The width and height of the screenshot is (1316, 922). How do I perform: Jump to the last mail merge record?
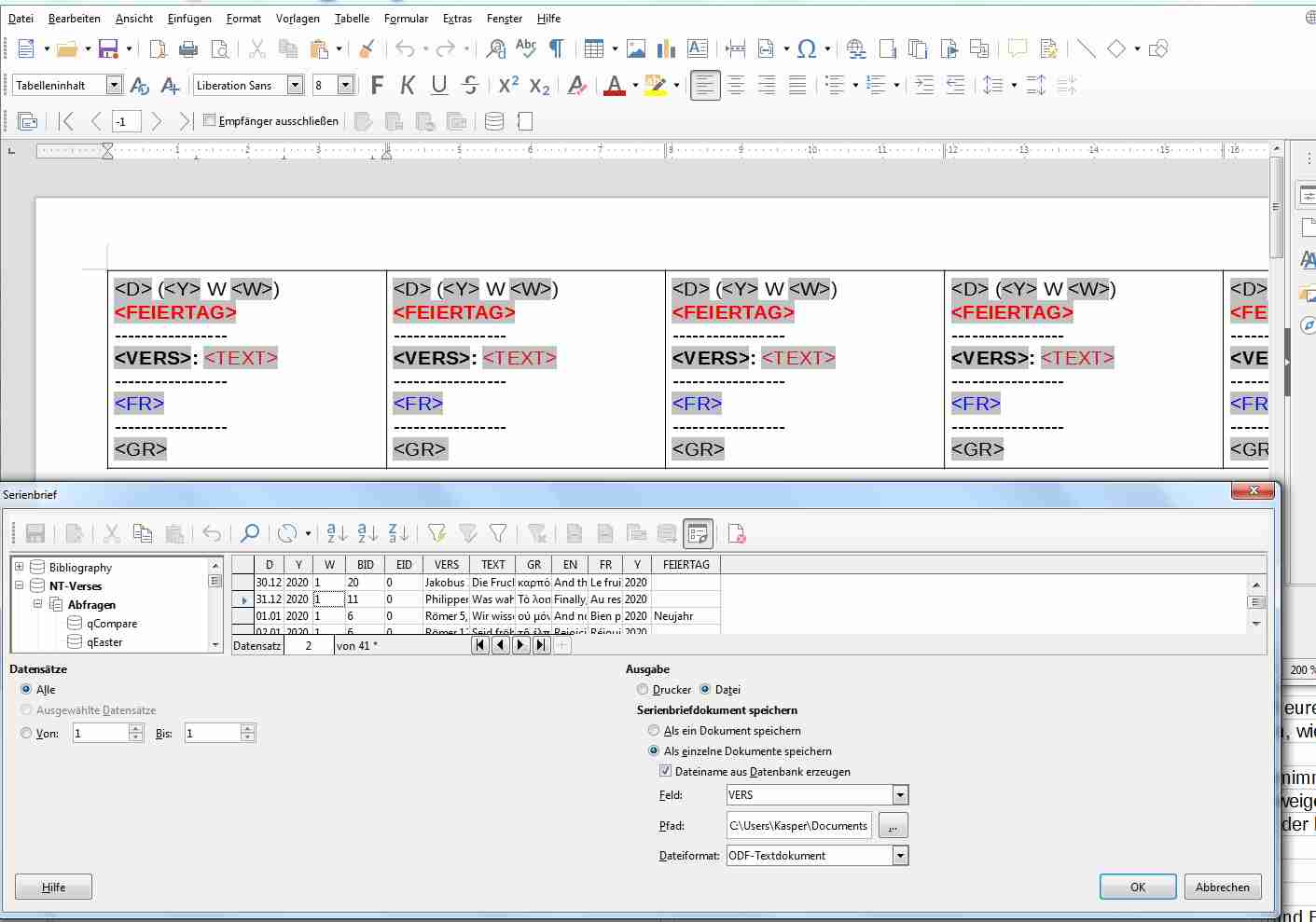(541, 645)
